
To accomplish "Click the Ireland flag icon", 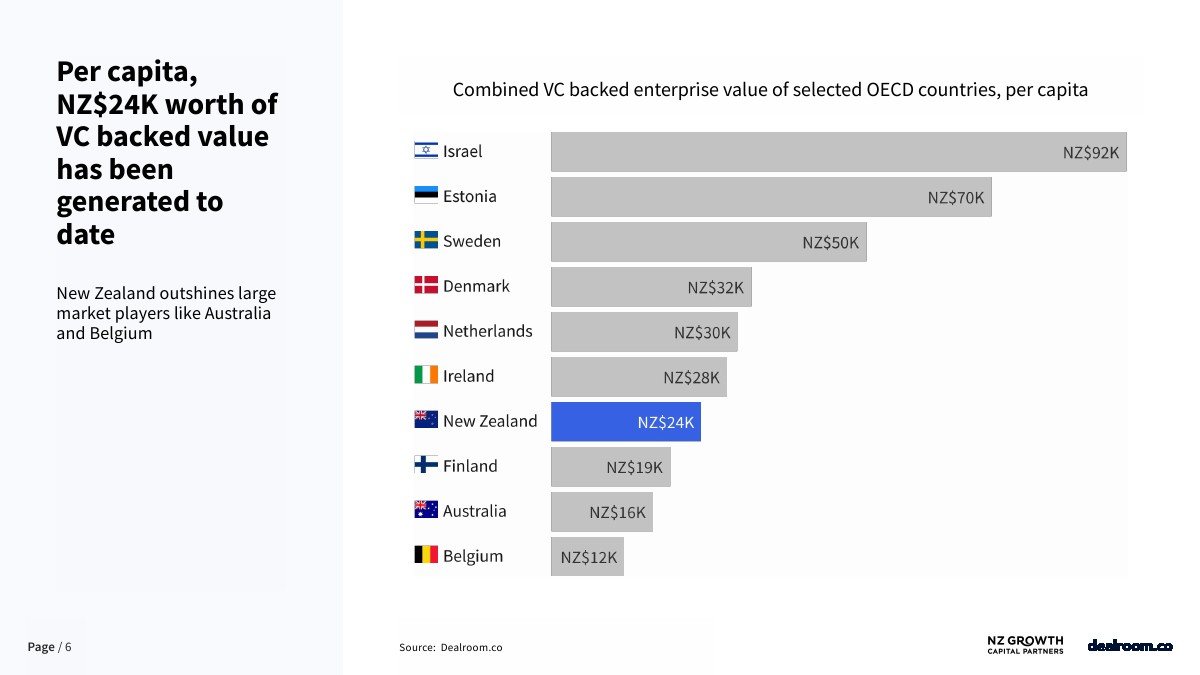I will pyautogui.click(x=426, y=376).
